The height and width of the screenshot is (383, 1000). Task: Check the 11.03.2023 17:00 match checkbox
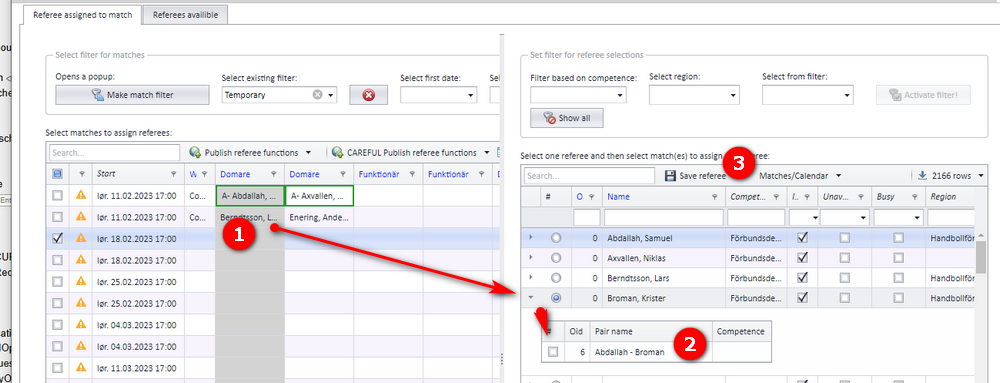(x=57, y=368)
